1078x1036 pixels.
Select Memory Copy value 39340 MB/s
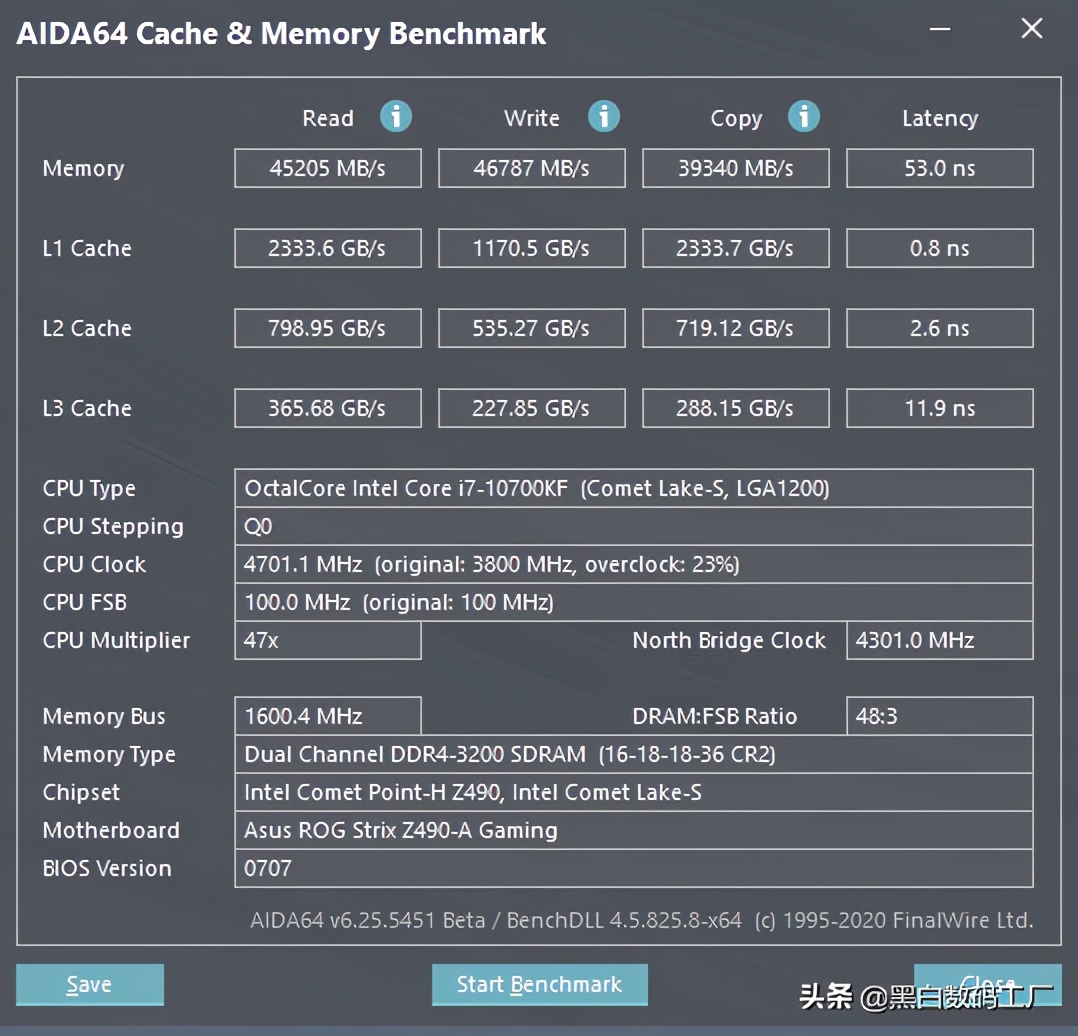(736, 168)
